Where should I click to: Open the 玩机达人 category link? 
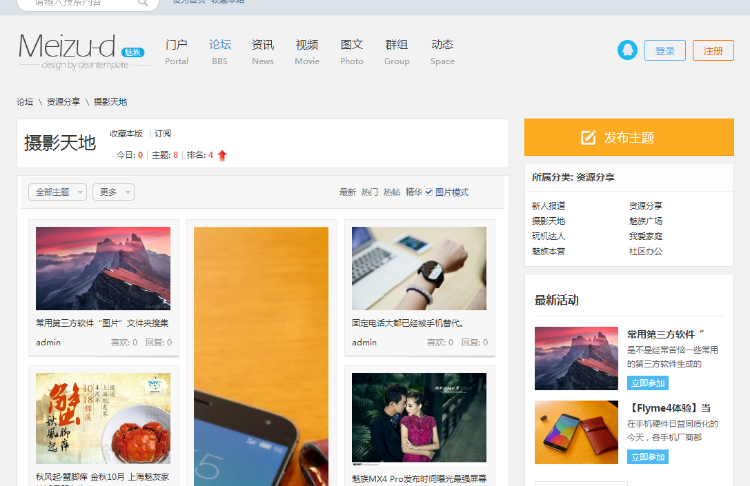(x=548, y=236)
